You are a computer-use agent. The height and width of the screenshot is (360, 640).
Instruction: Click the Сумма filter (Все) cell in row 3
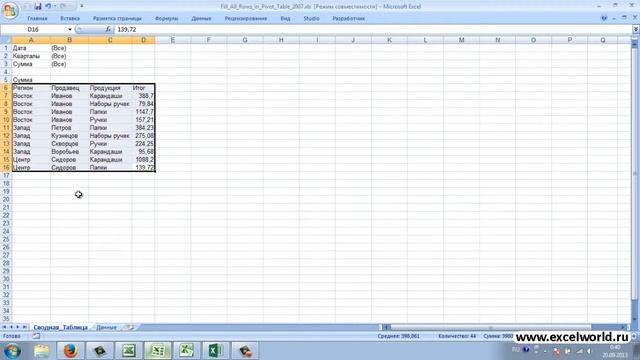(x=69, y=64)
